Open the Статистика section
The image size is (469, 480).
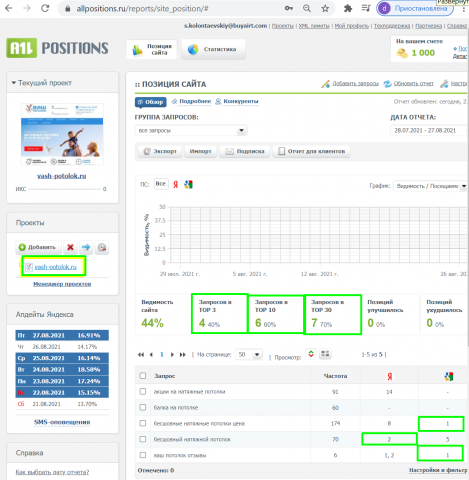point(213,49)
